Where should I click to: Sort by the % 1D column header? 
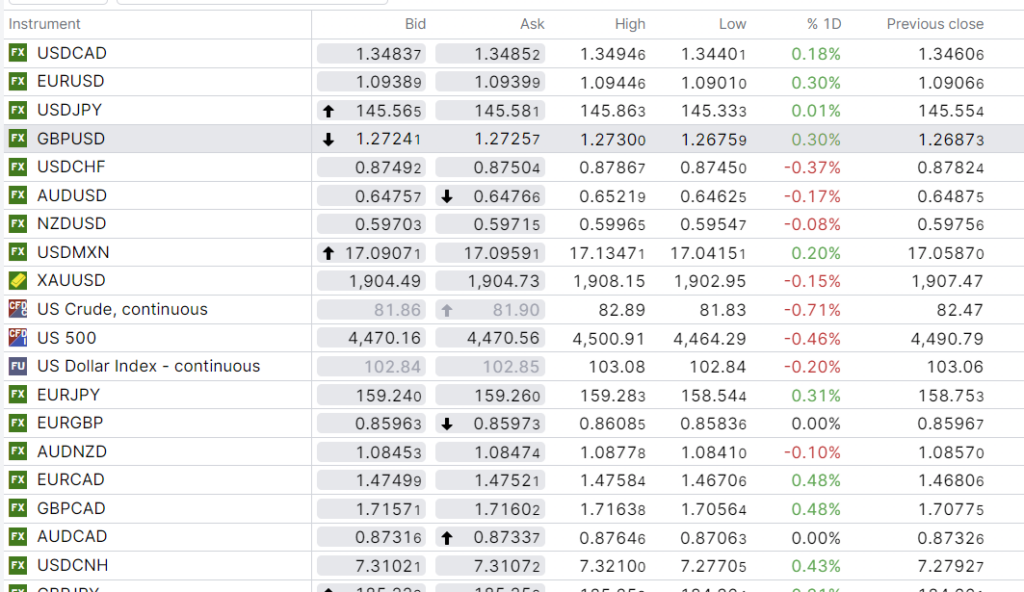tap(824, 24)
